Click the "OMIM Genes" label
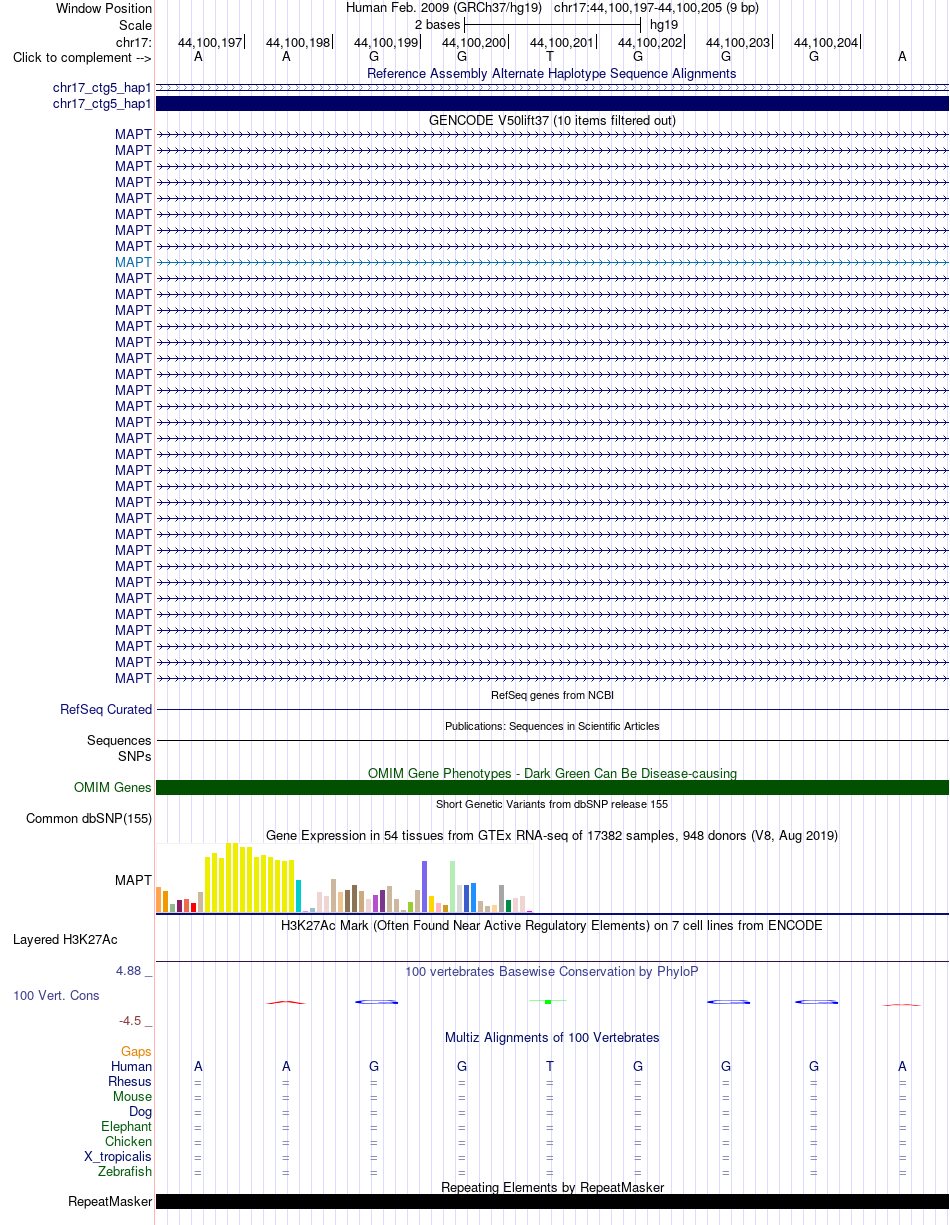Screen dimensions: 950x1225 tap(113, 788)
